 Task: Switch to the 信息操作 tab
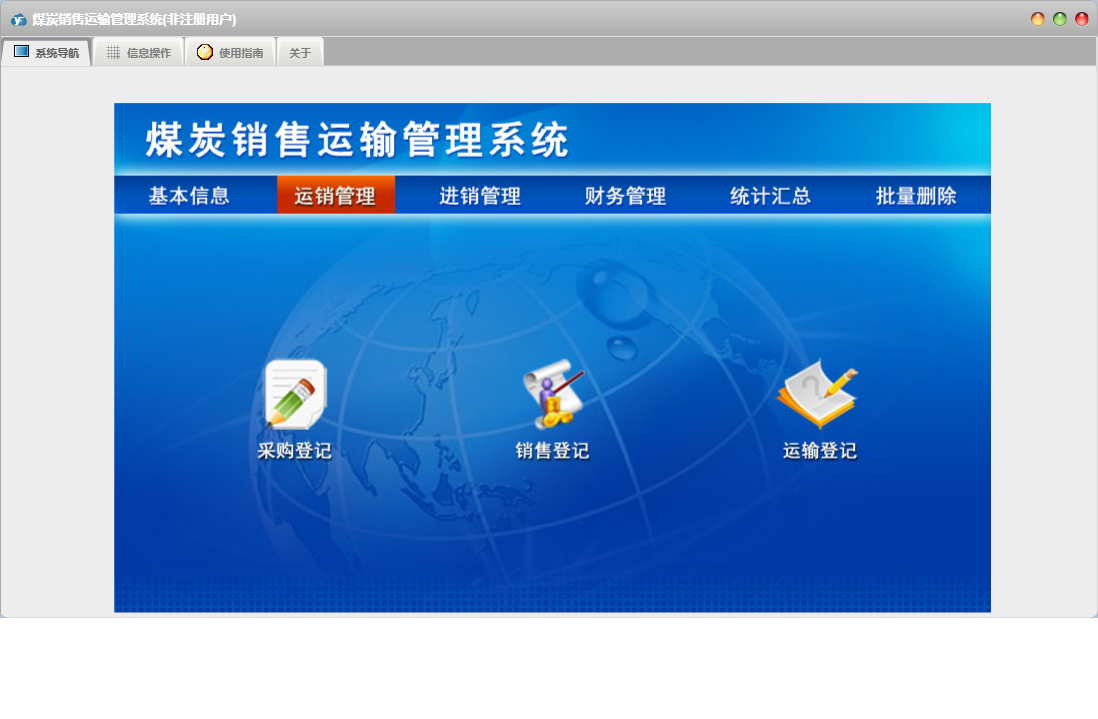pyautogui.click(x=139, y=53)
